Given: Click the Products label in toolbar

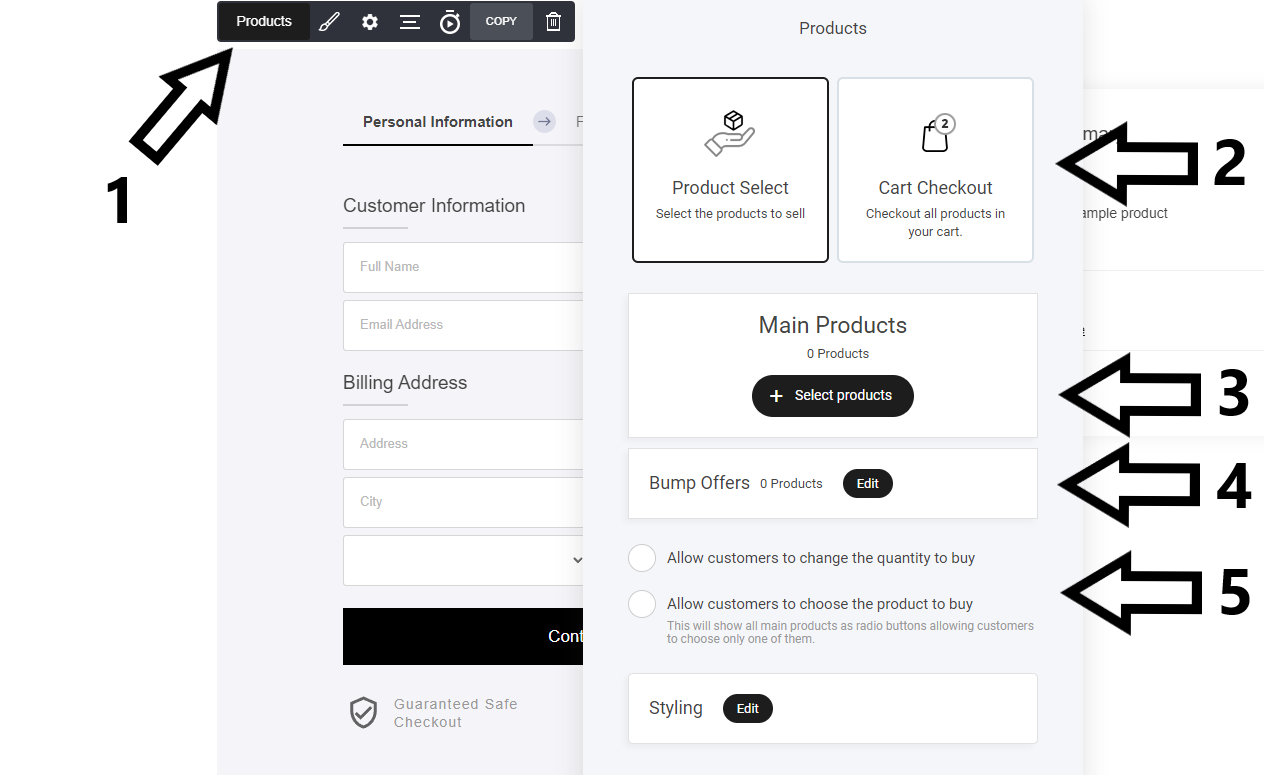Looking at the screenshot, I should 264,22.
